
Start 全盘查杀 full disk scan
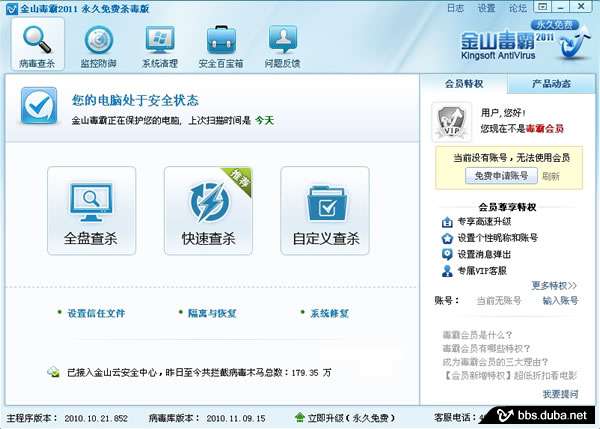point(91,211)
